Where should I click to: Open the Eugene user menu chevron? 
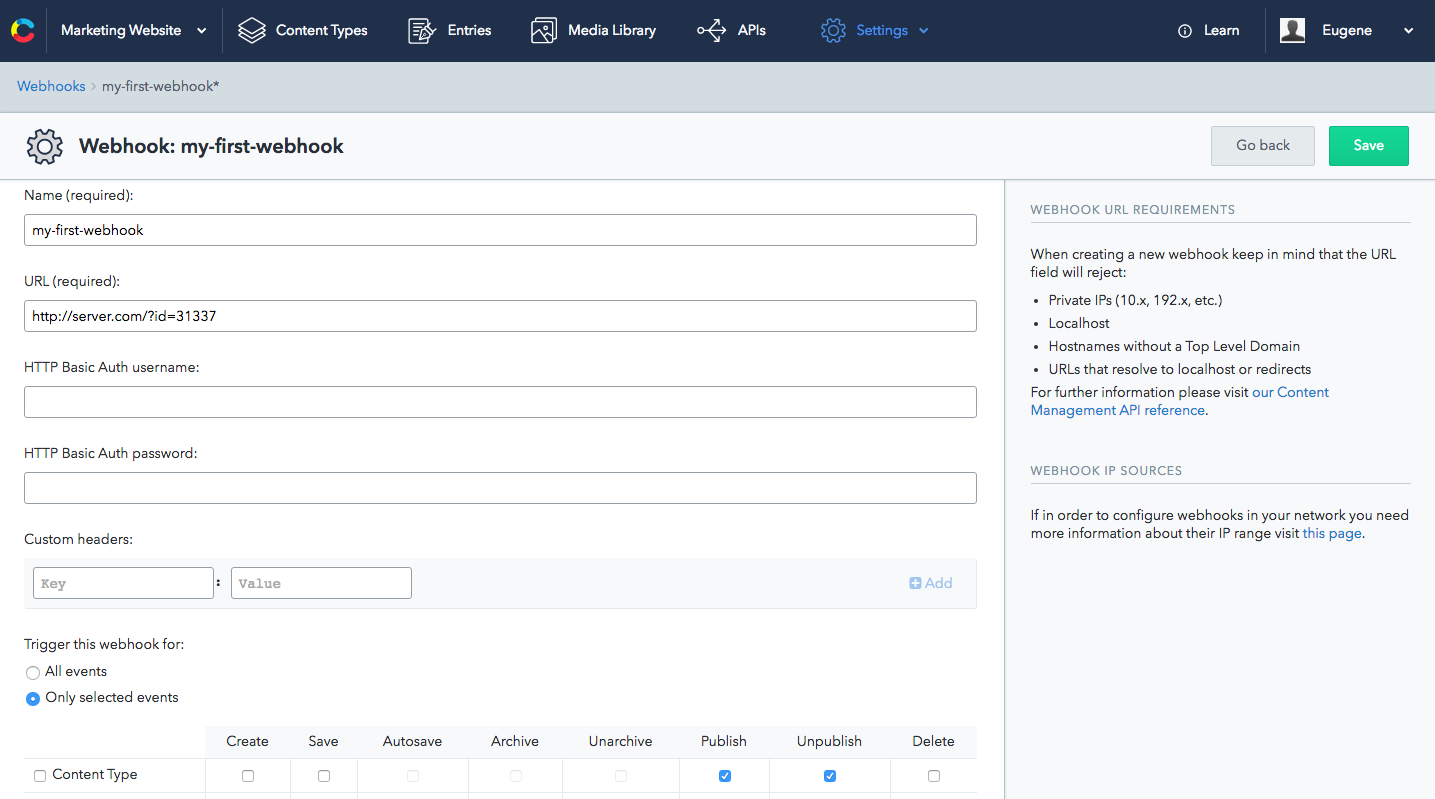pyautogui.click(x=1408, y=31)
